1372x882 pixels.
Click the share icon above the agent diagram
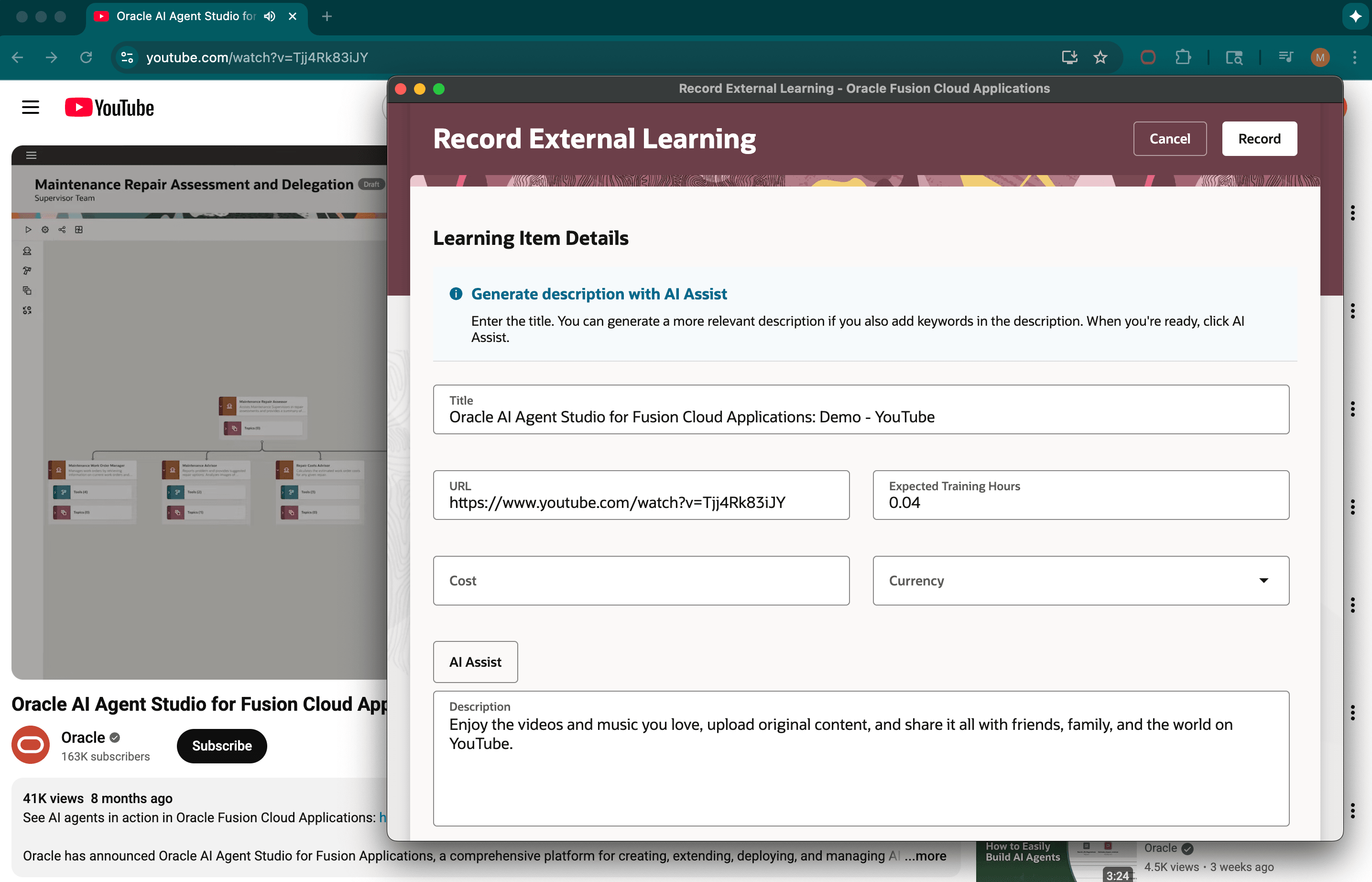[62, 229]
